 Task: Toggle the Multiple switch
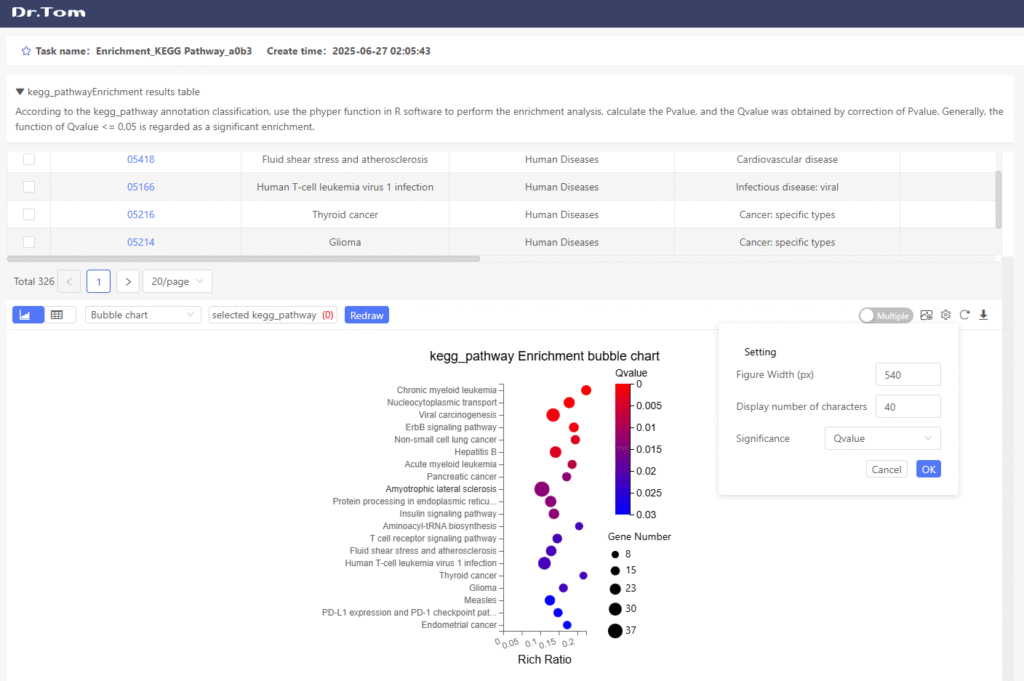pyautogui.click(x=885, y=315)
